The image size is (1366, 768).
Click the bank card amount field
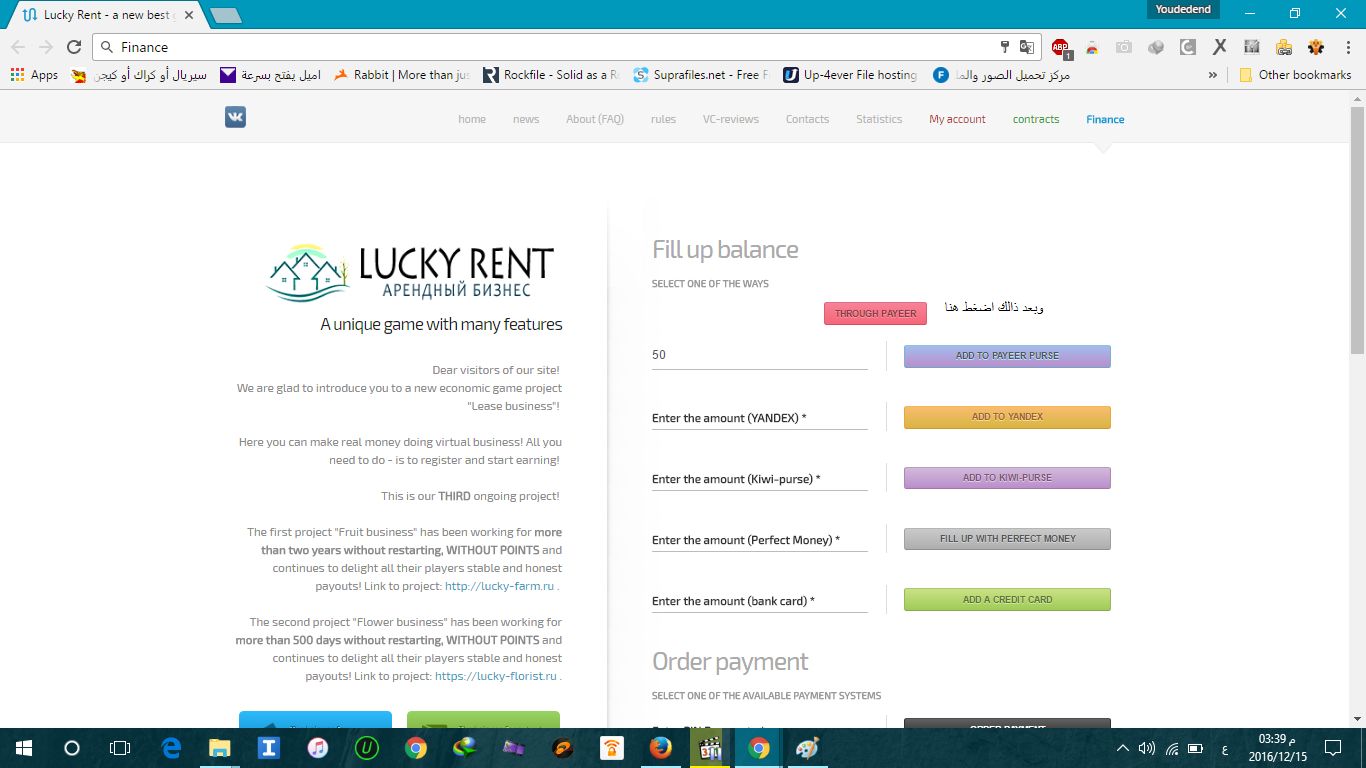pos(760,601)
